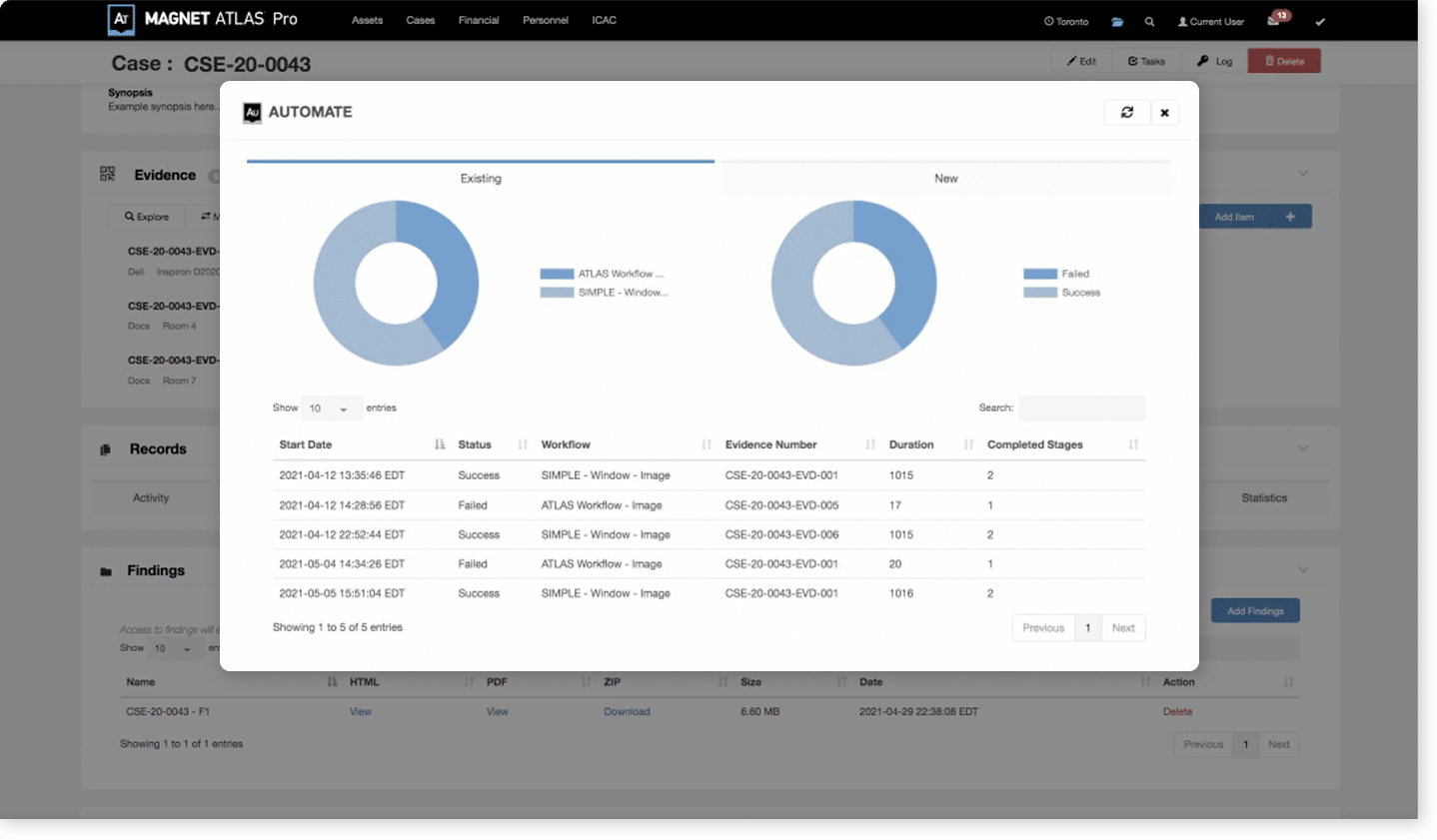Screen dimensions: 1437x840
Task: Click the checkmark icon in top bar
Action: [1320, 22]
